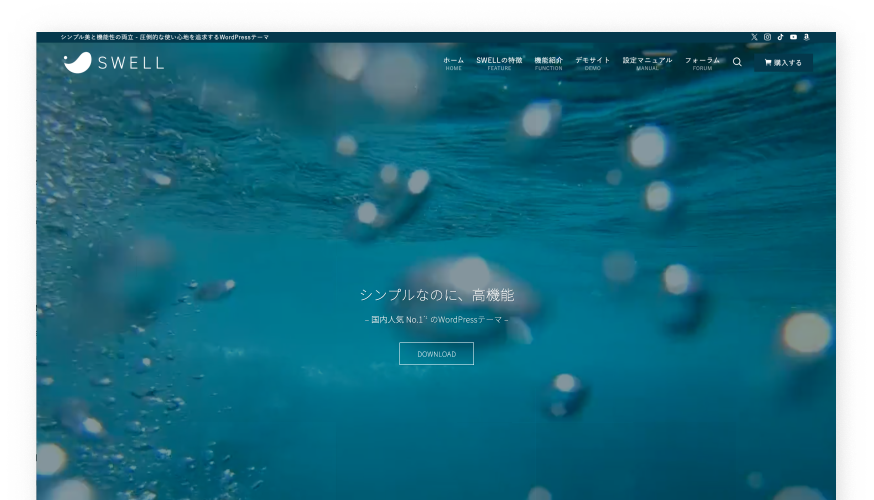The height and width of the screenshot is (500, 874).
Task: Navigate to 設定マニュアル (MANUAL)
Action: coord(647,62)
